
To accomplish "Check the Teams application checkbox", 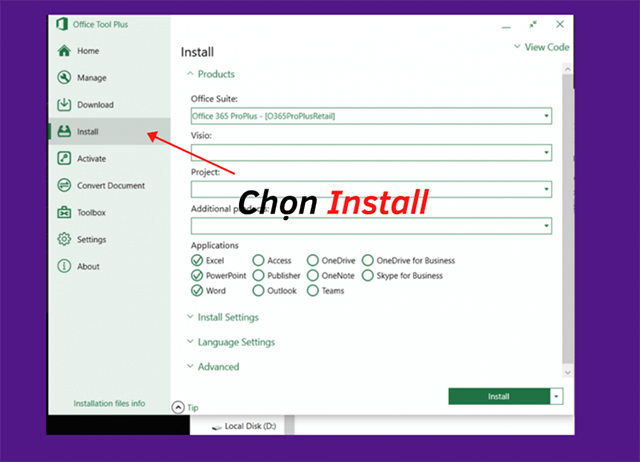I will pyautogui.click(x=313, y=291).
